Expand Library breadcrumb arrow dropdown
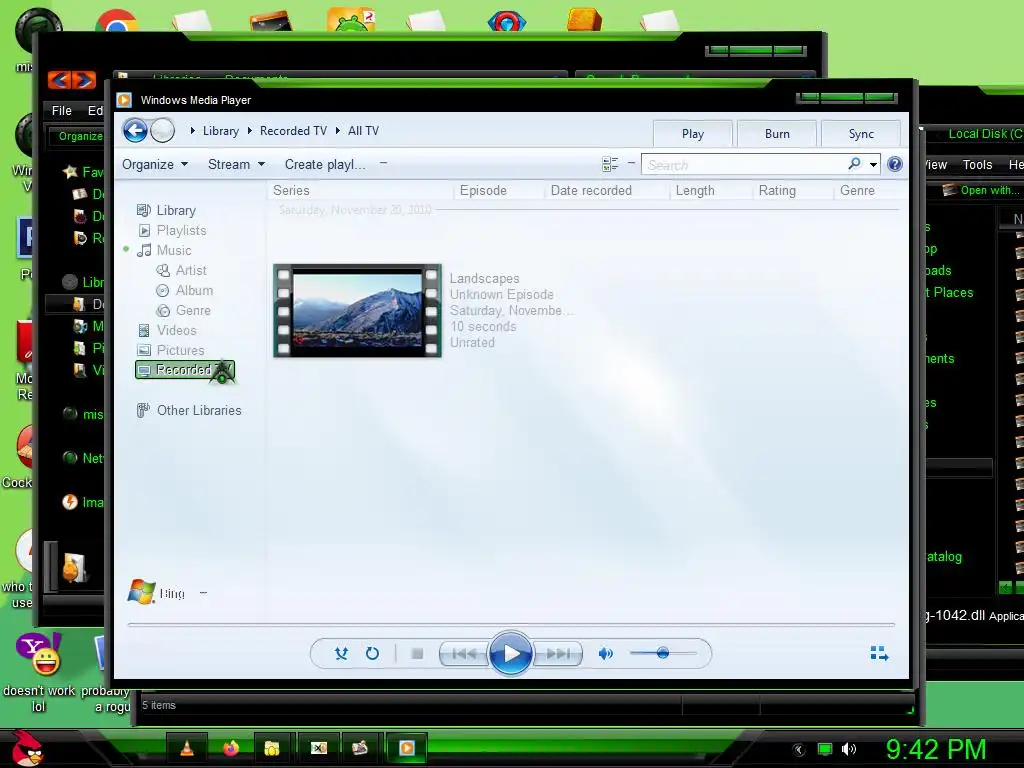 [193, 131]
